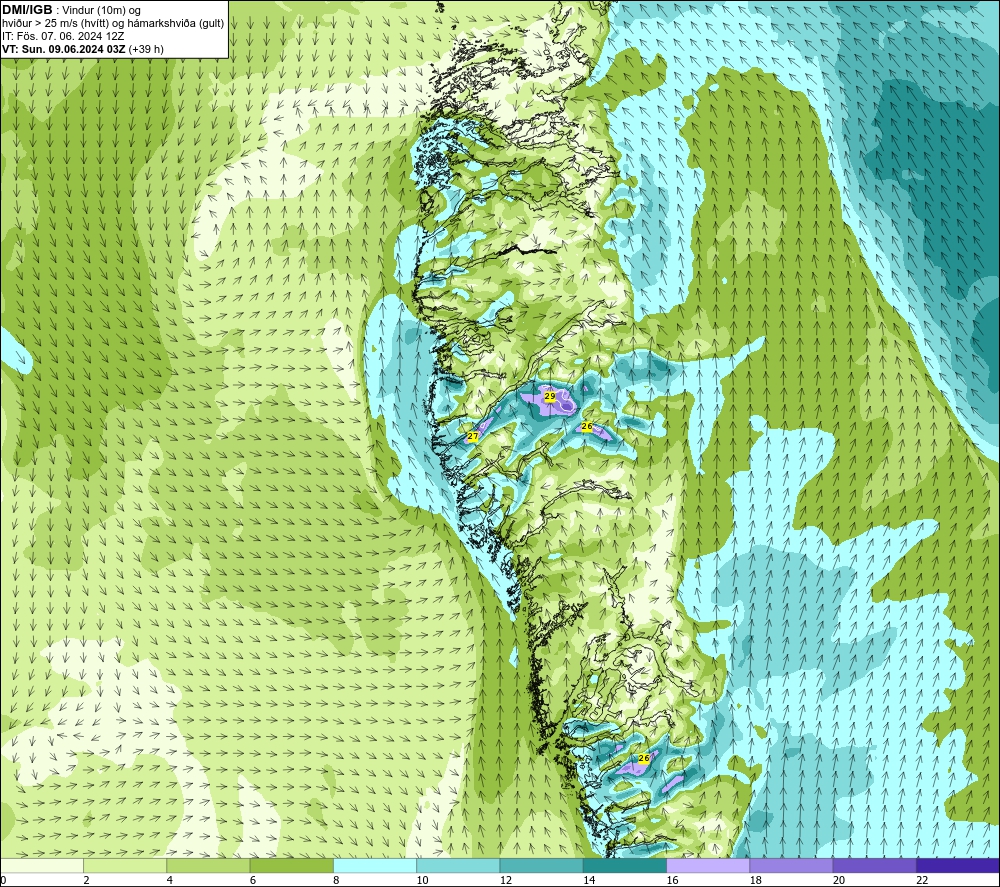Click the '6' tick on the wind scale
Image resolution: width=1000 pixels, height=887 pixels.
(x=253, y=880)
